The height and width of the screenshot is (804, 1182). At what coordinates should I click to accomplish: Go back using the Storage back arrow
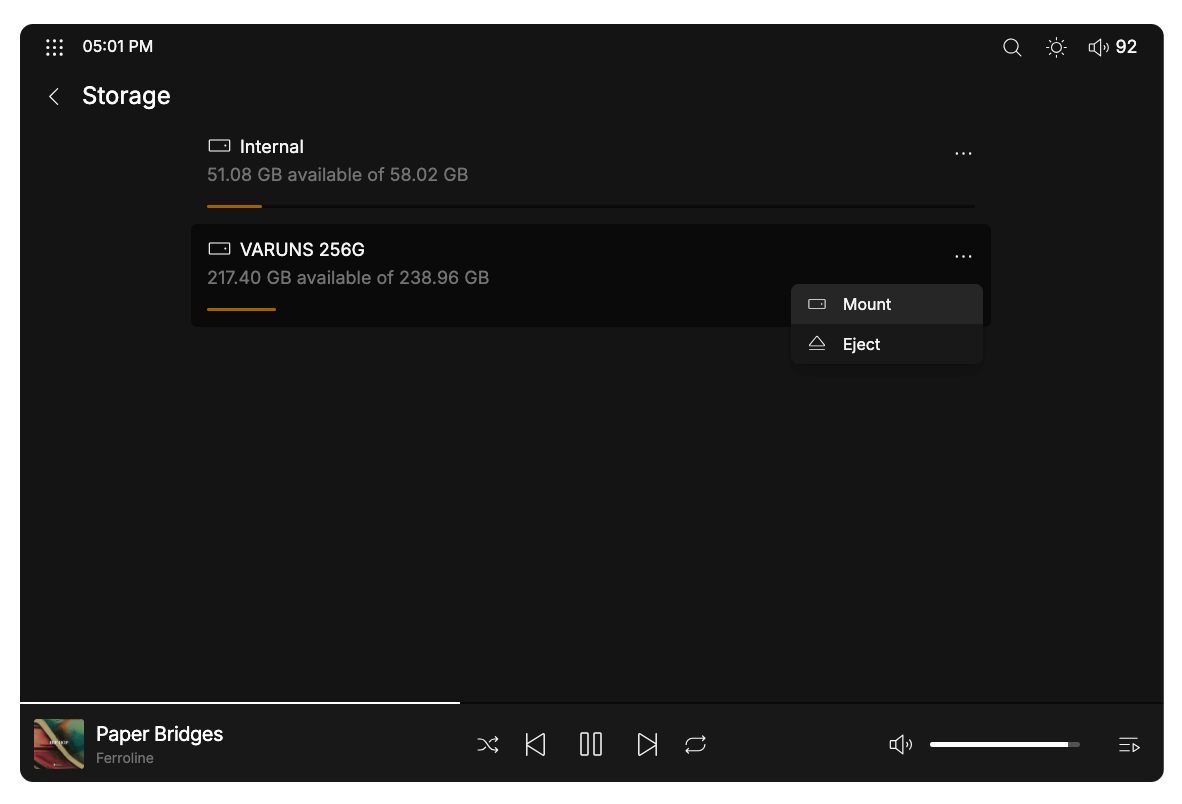pos(55,96)
